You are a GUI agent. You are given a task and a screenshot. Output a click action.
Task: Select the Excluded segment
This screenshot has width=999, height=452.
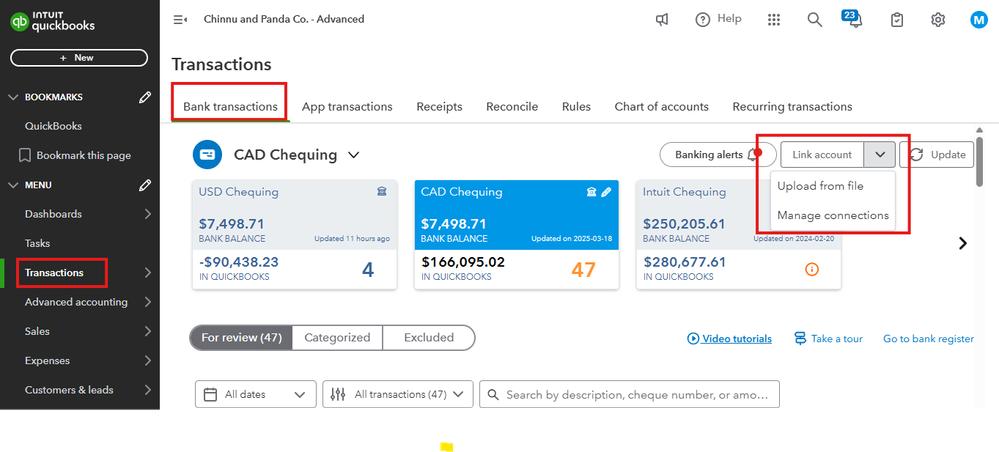click(429, 338)
